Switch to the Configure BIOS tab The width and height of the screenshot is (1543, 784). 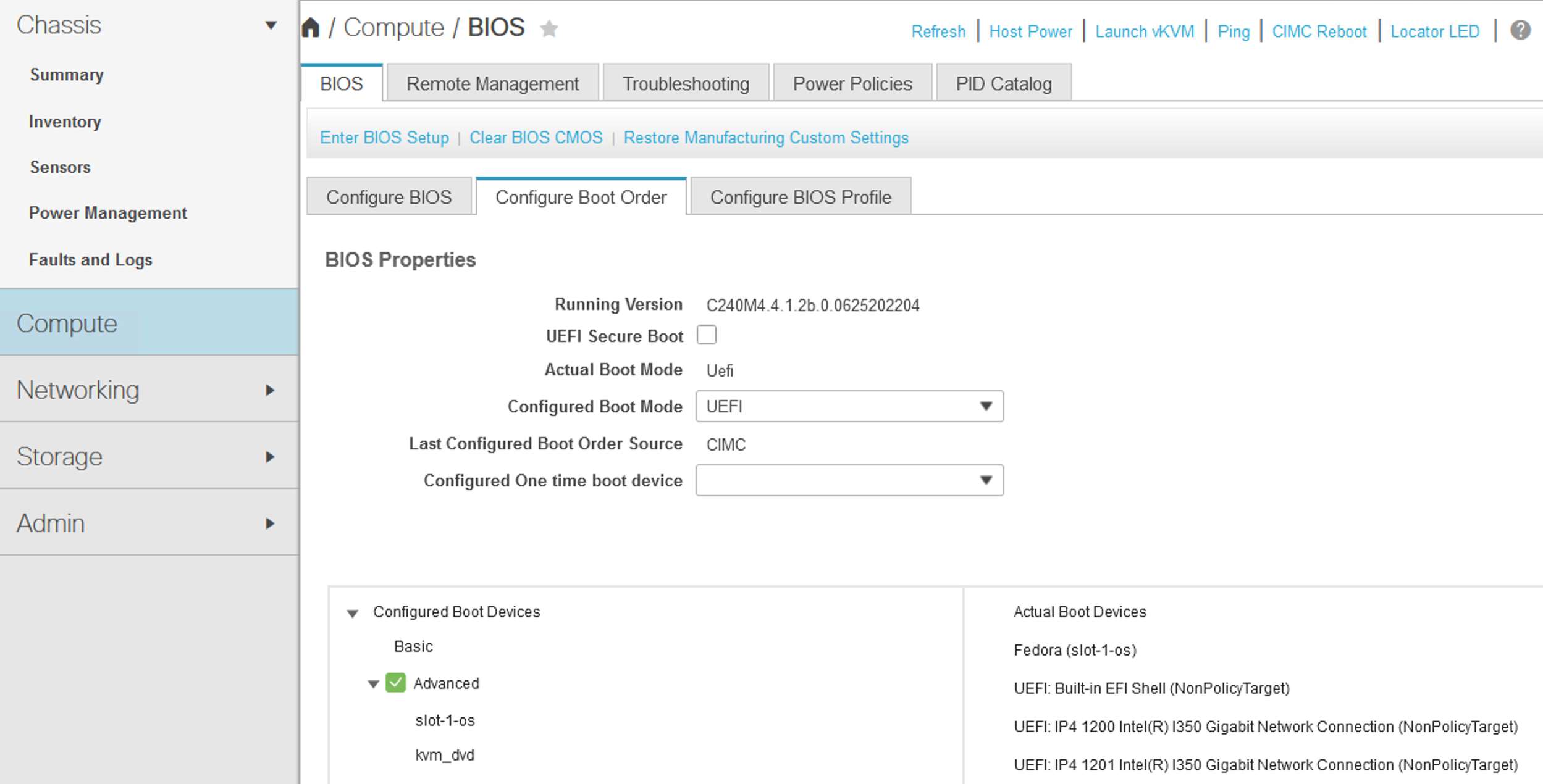389,197
